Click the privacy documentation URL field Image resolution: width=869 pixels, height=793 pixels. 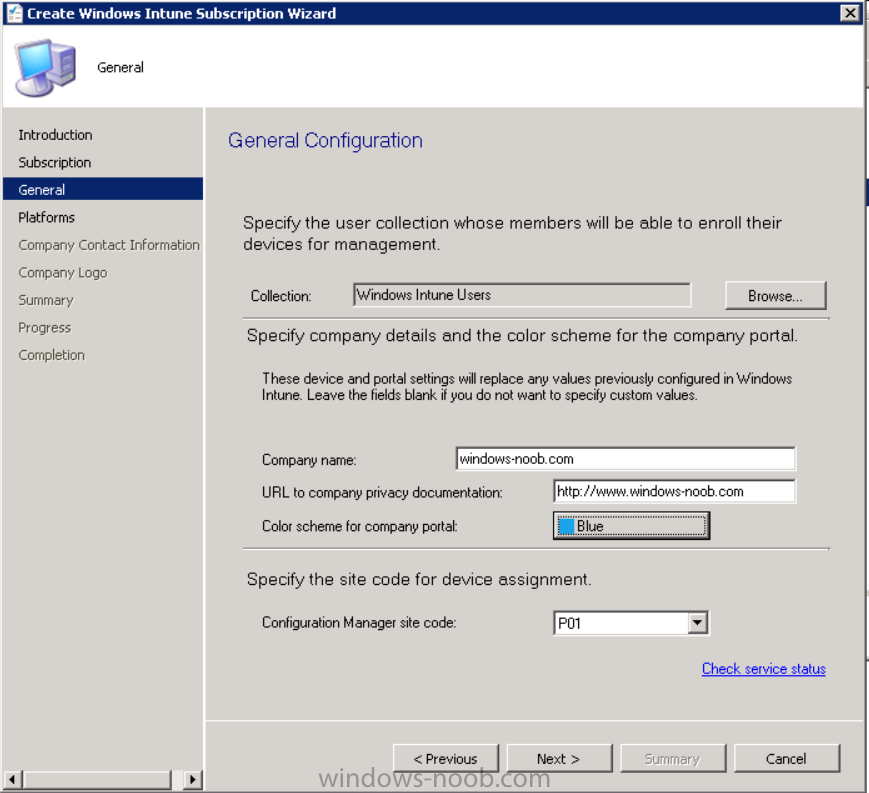tap(674, 492)
